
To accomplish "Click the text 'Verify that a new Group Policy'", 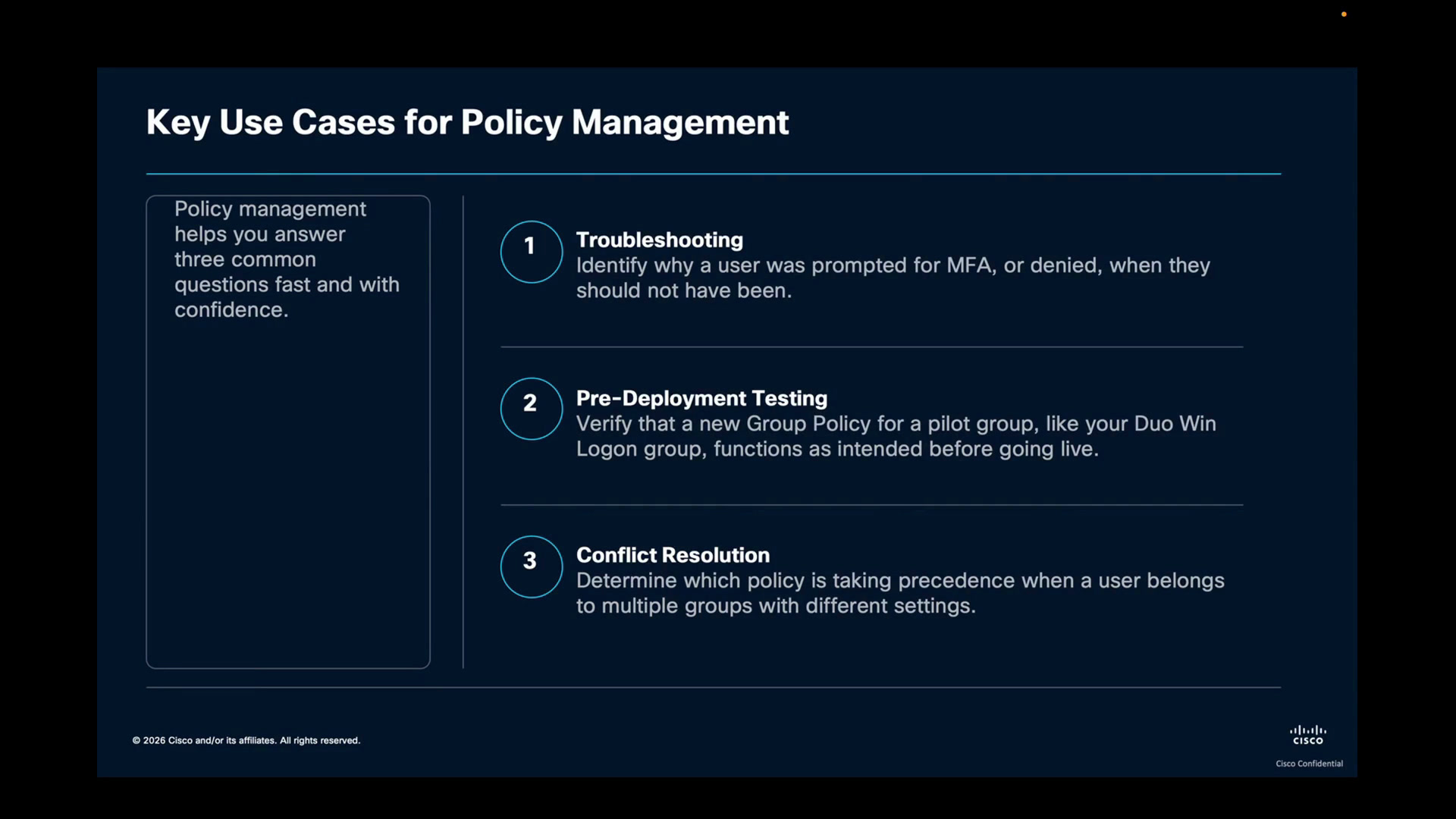I will coord(723,423).
